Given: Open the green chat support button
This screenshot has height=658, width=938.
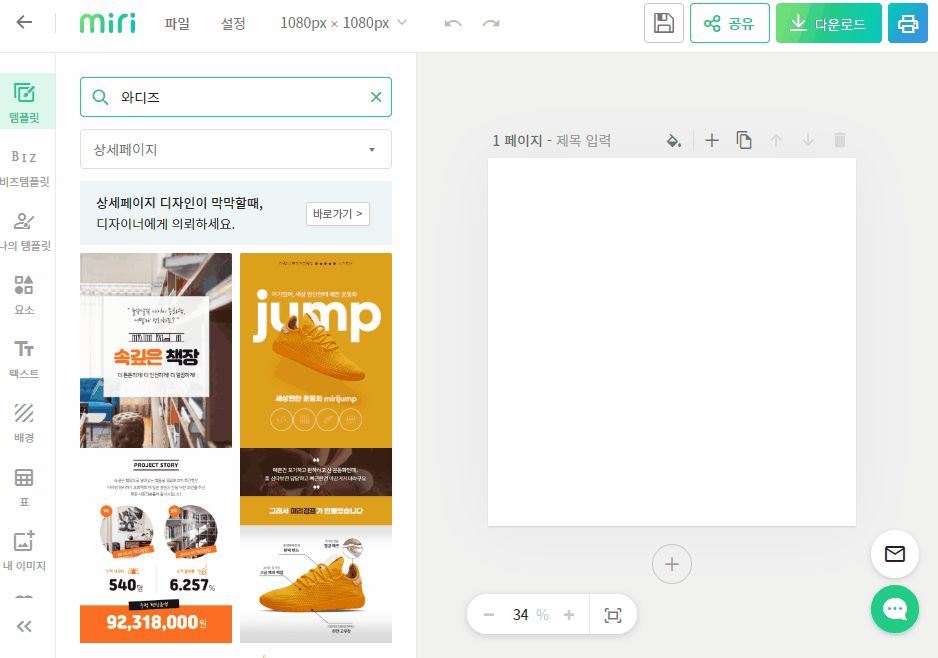Looking at the screenshot, I should [x=895, y=609].
